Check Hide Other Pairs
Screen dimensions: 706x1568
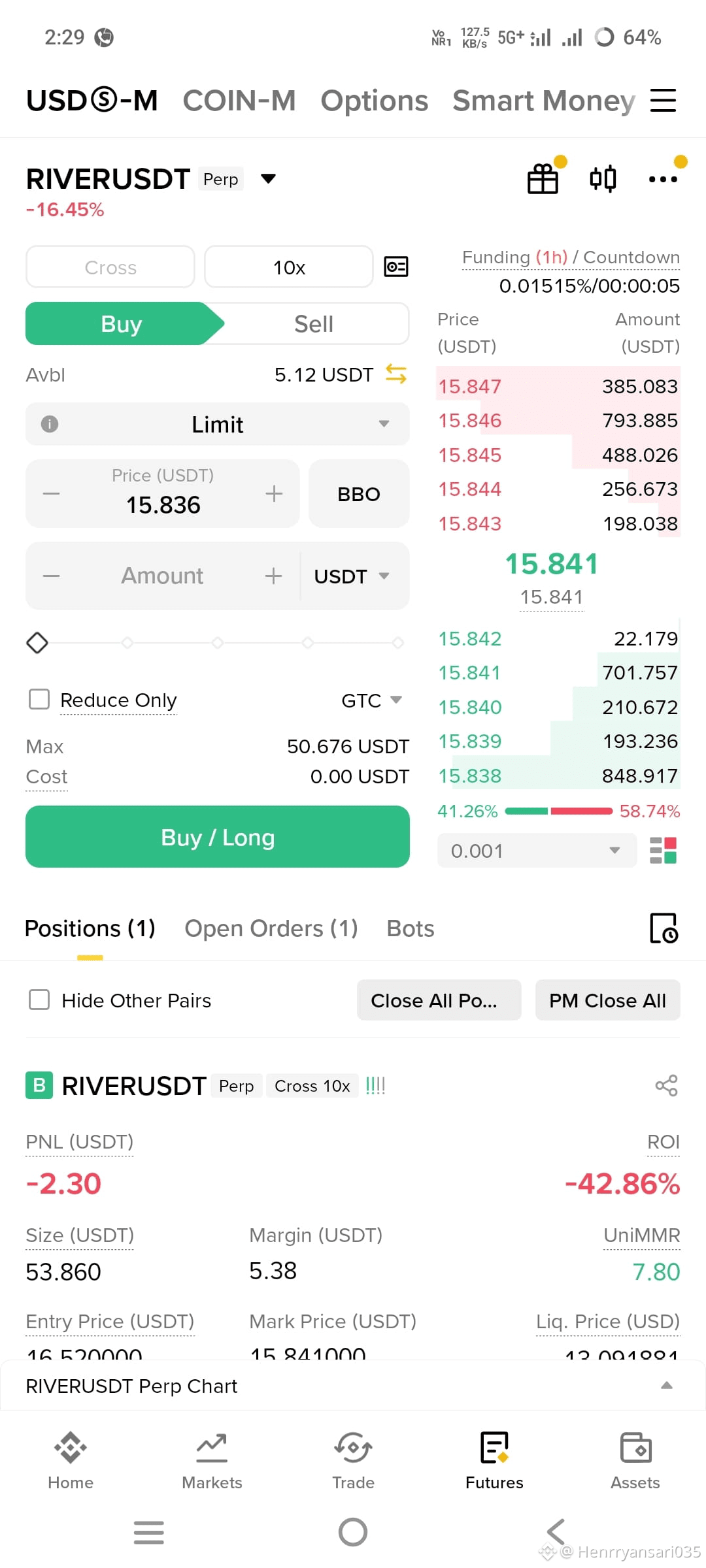[39, 1000]
